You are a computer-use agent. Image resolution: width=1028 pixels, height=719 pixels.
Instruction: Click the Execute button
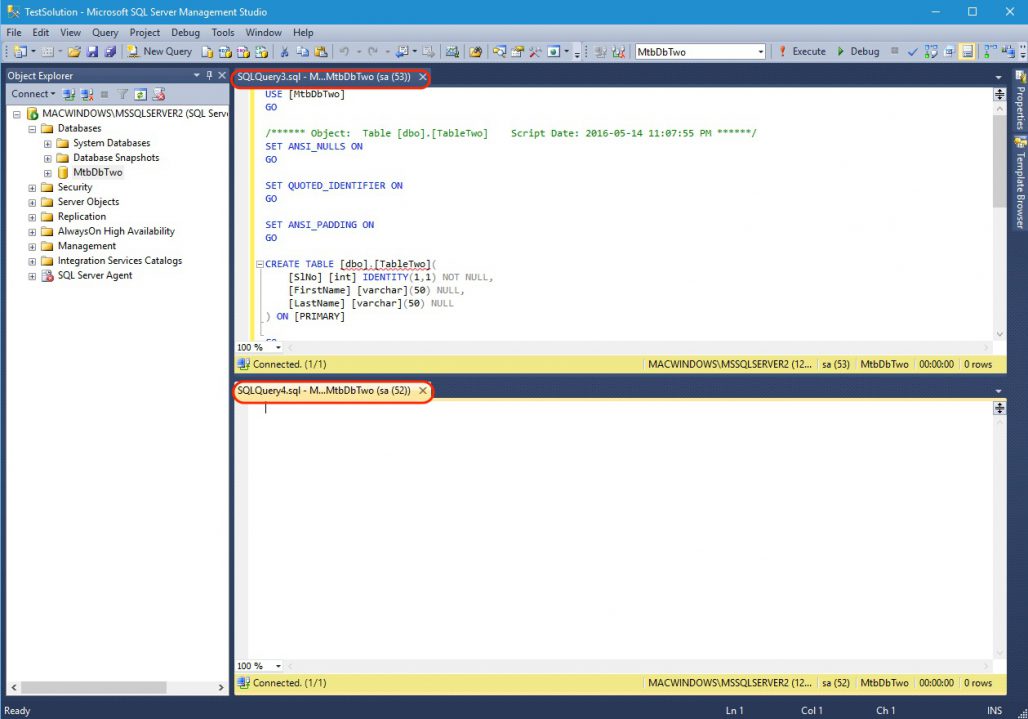click(x=802, y=51)
